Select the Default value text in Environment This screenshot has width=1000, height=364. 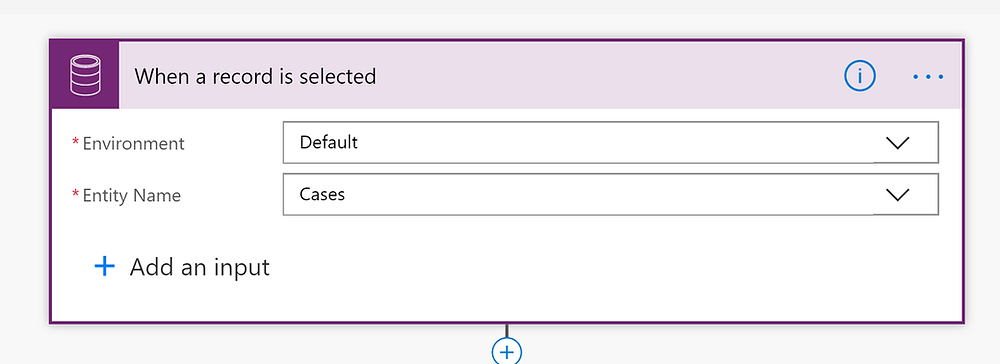(328, 142)
